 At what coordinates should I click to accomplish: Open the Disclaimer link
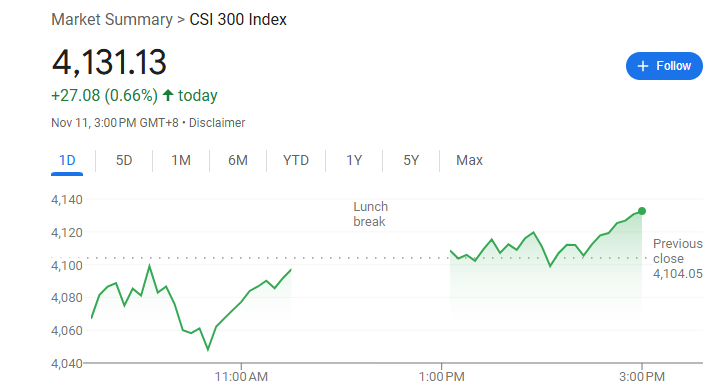[217, 123]
